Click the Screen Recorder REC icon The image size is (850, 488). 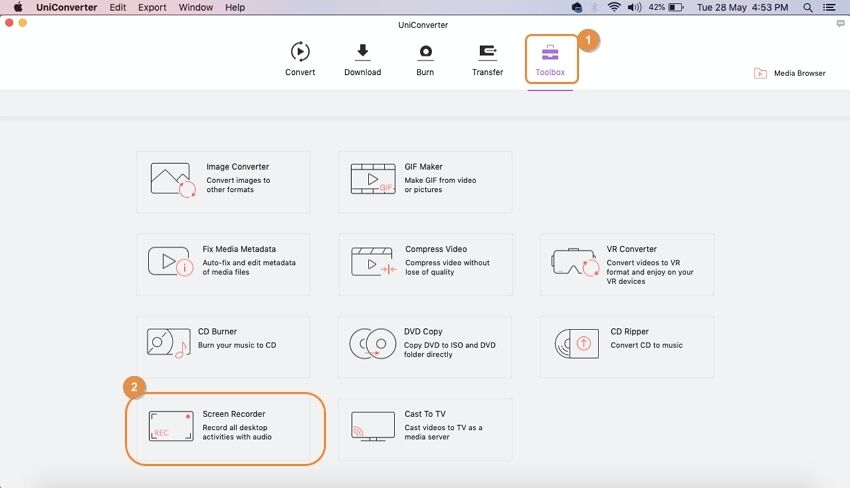tap(171, 426)
